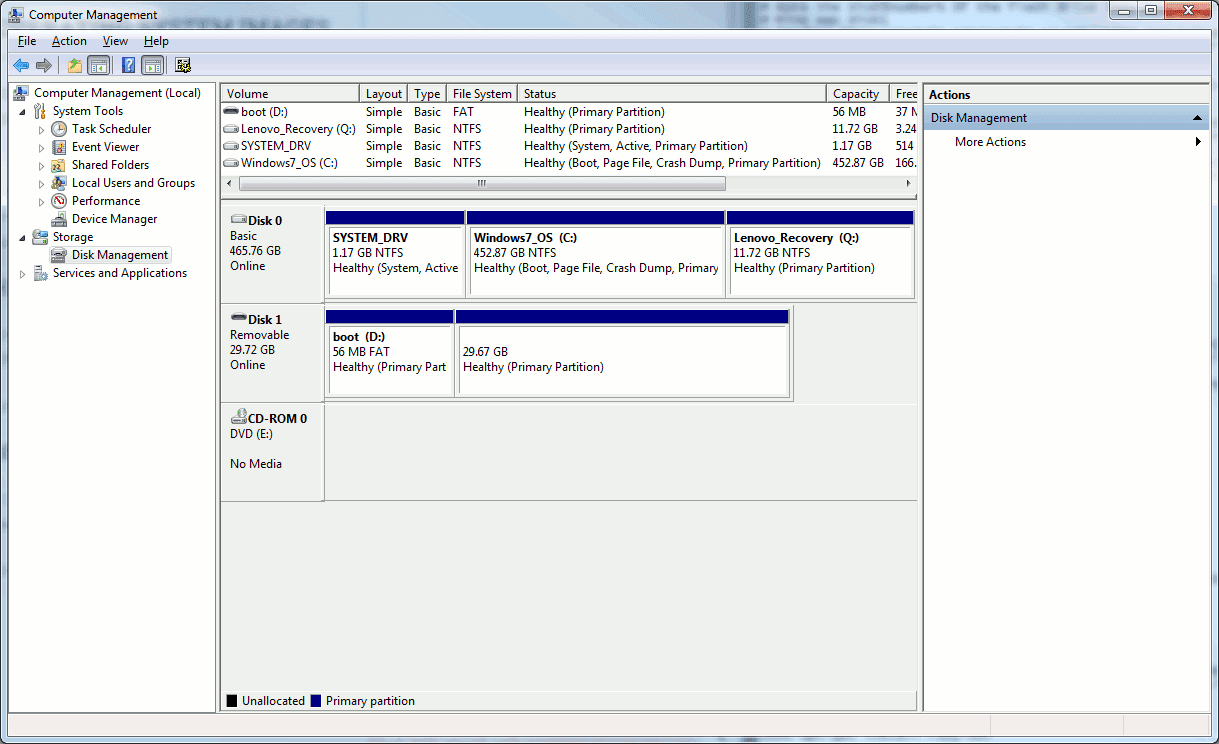Click the CD-ROM 0 disc icon
Image resolution: width=1219 pixels, height=744 pixels.
point(239,418)
